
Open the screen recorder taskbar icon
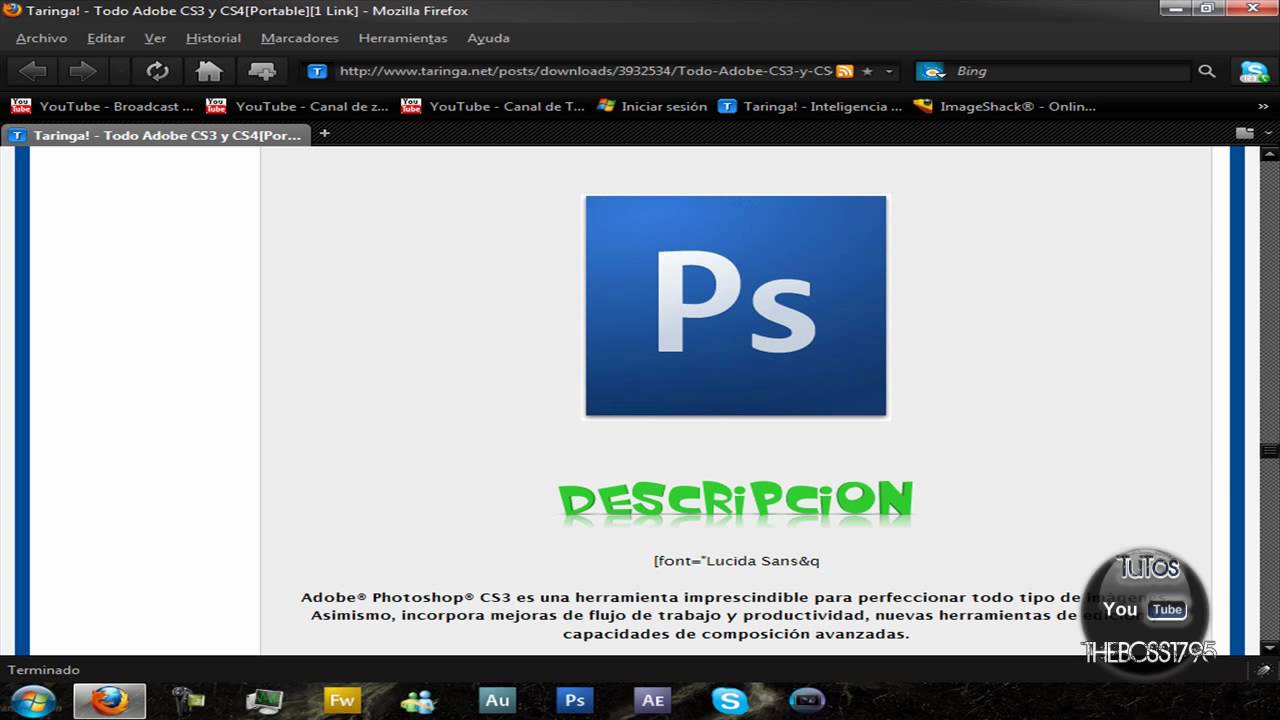[808, 700]
